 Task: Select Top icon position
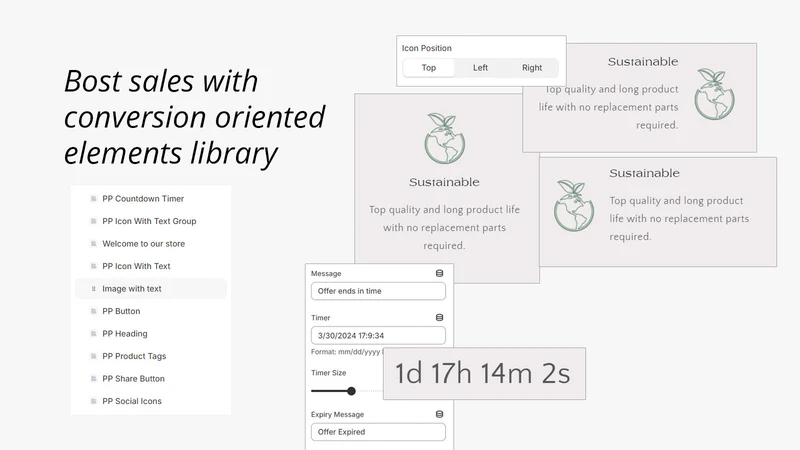(429, 67)
